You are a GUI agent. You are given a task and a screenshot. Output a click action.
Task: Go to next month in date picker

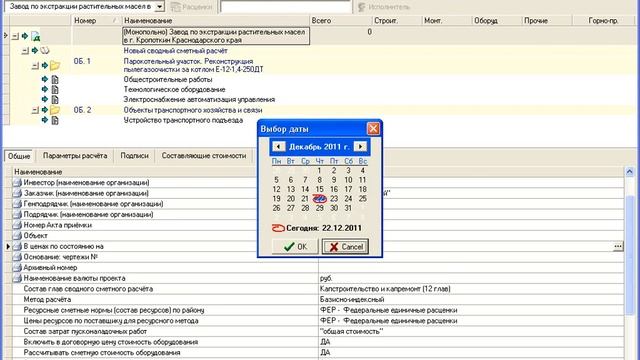pos(360,147)
